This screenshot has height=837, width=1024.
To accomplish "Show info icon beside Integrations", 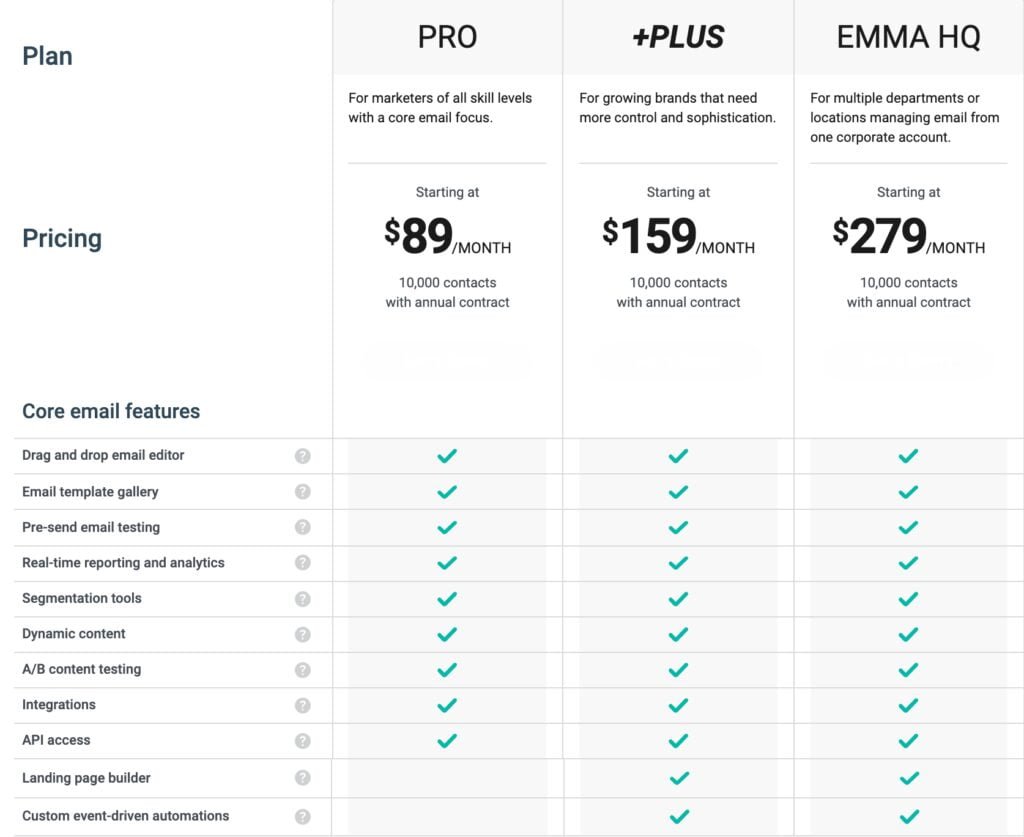I will (x=303, y=705).
